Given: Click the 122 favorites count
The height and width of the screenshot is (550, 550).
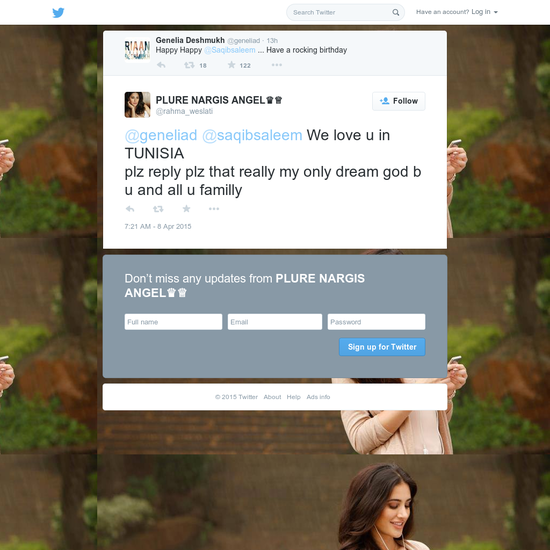Looking at the screenshot, I should click(245, 66).
